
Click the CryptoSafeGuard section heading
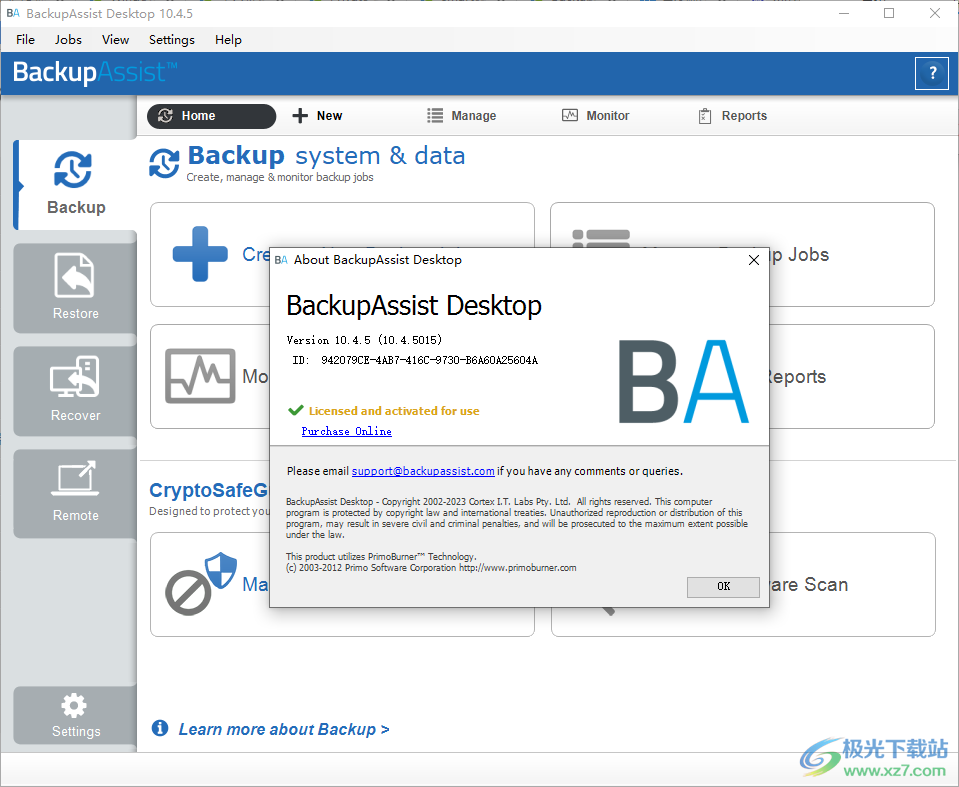[x=209, y=490]
